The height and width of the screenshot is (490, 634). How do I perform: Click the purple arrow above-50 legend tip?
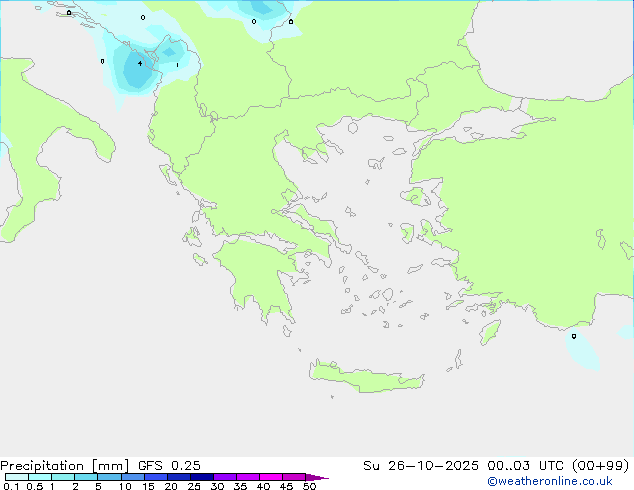tap(317, 477)
